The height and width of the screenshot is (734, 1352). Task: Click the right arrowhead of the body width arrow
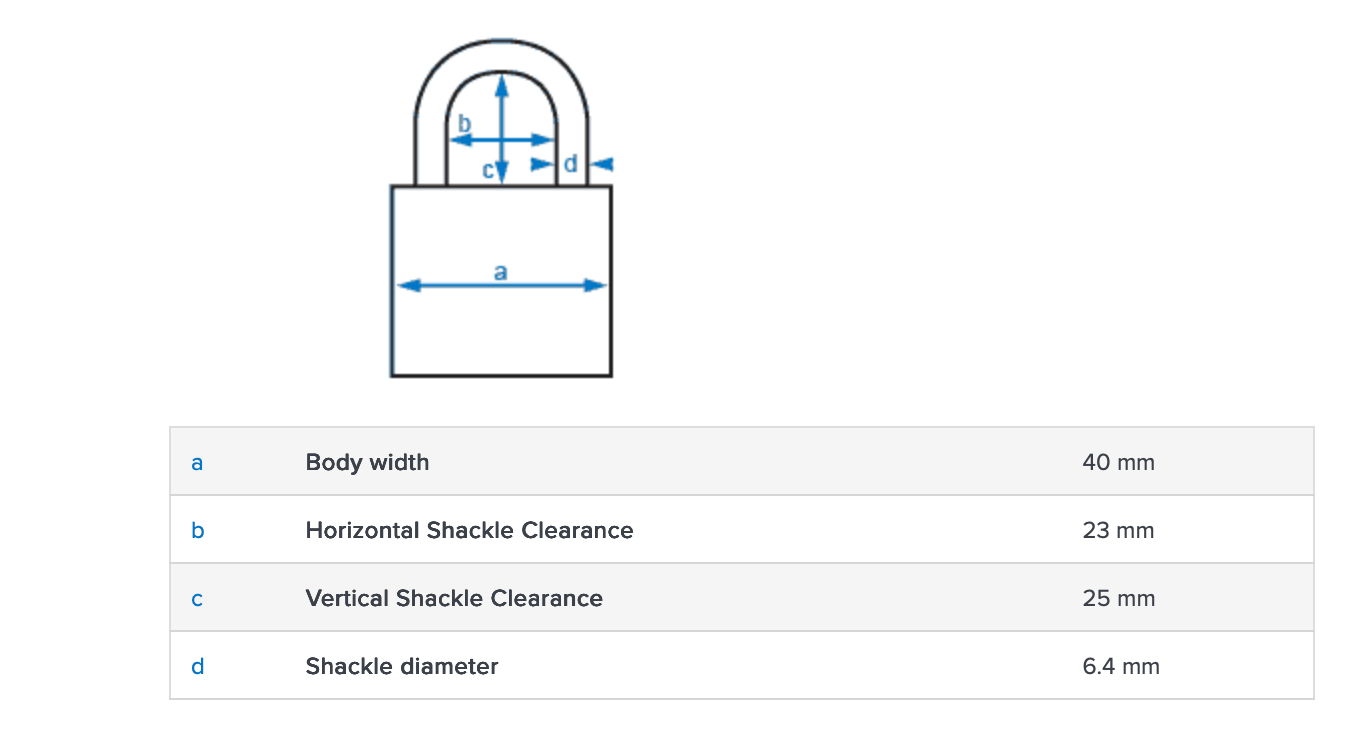click(596, 286)
